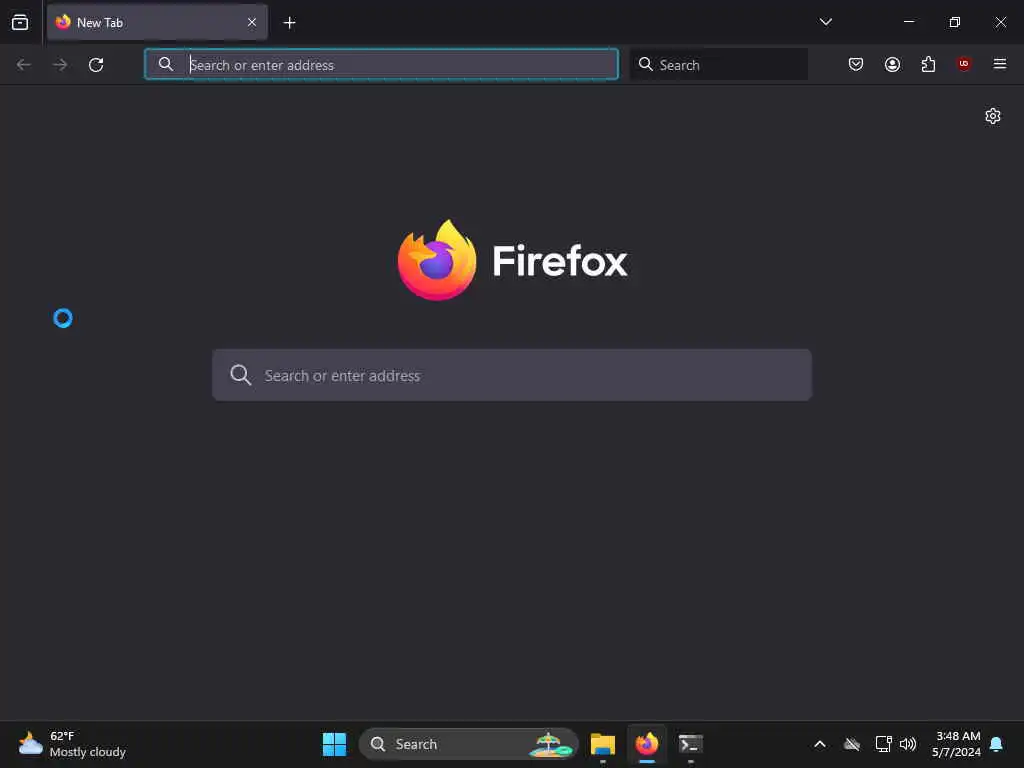Switch to the New Tab tab
This screenshot has width=1024, height=768.
click(x=157, y=22)
